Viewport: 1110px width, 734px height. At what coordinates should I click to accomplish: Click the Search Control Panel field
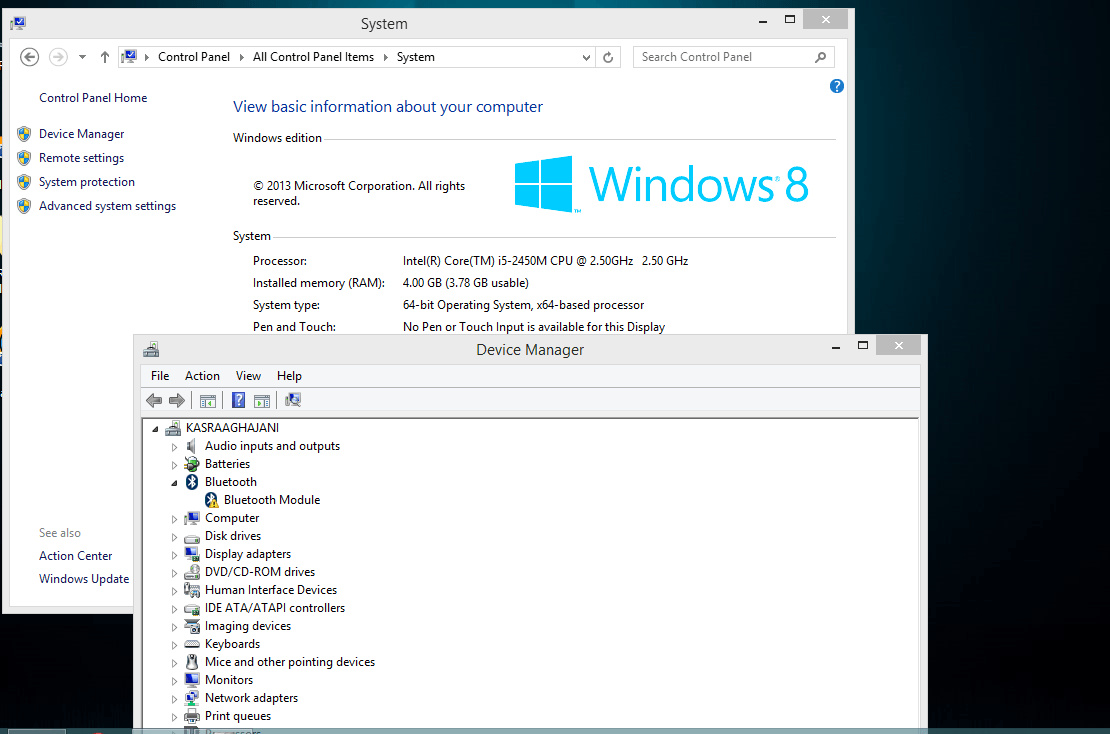tap(733, 57)
